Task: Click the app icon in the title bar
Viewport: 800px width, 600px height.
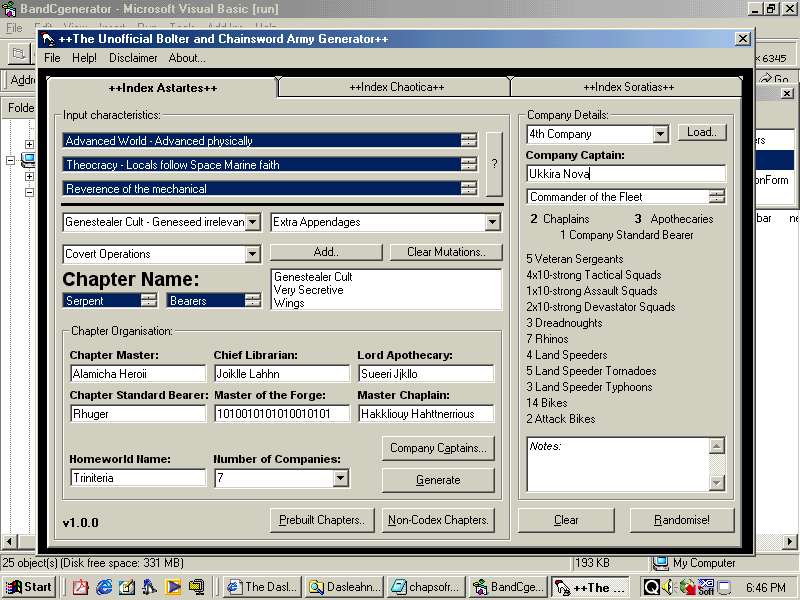Action: pos(48,39)
